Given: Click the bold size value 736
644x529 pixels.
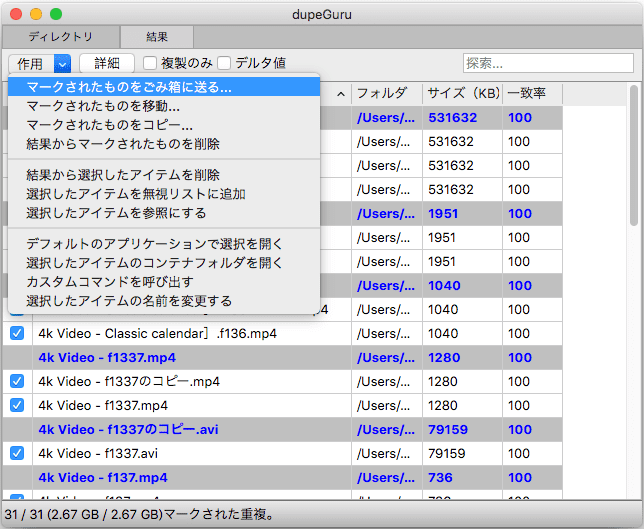Looking at the screenshot, I should [x=440, y=477].
